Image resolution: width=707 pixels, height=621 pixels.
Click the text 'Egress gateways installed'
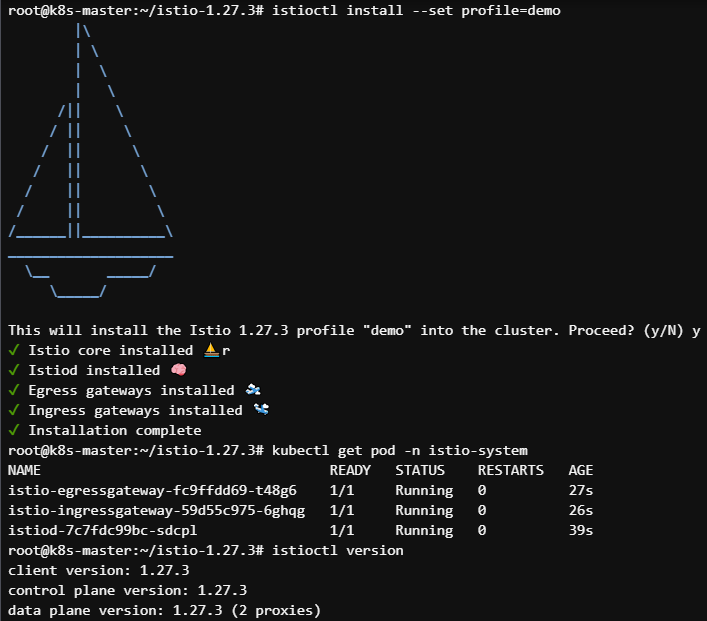pyautogui.click(x=131, y=391)
